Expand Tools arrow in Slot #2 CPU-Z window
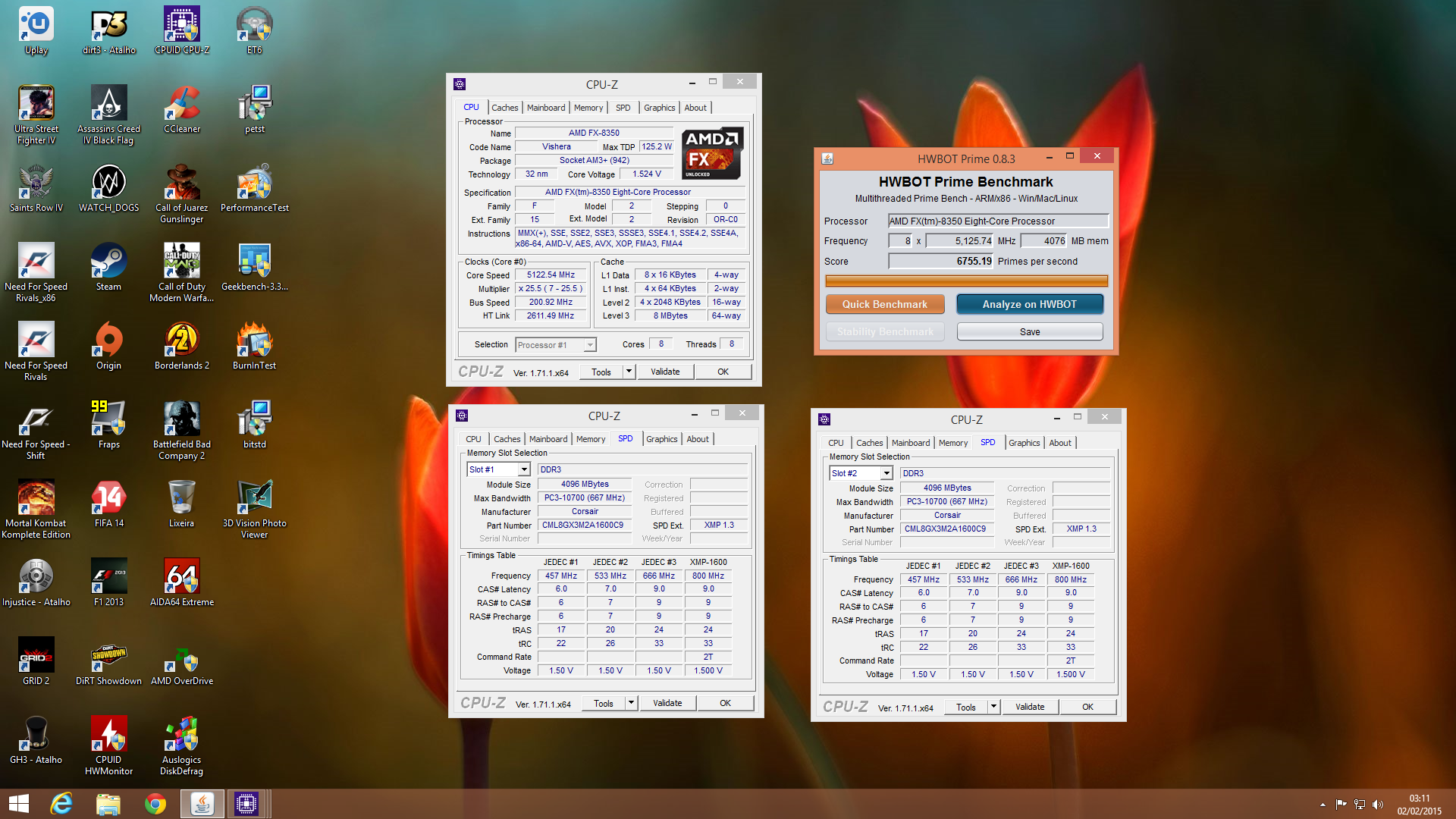This screenshot has height=819, width=1456. coord(993,707)
